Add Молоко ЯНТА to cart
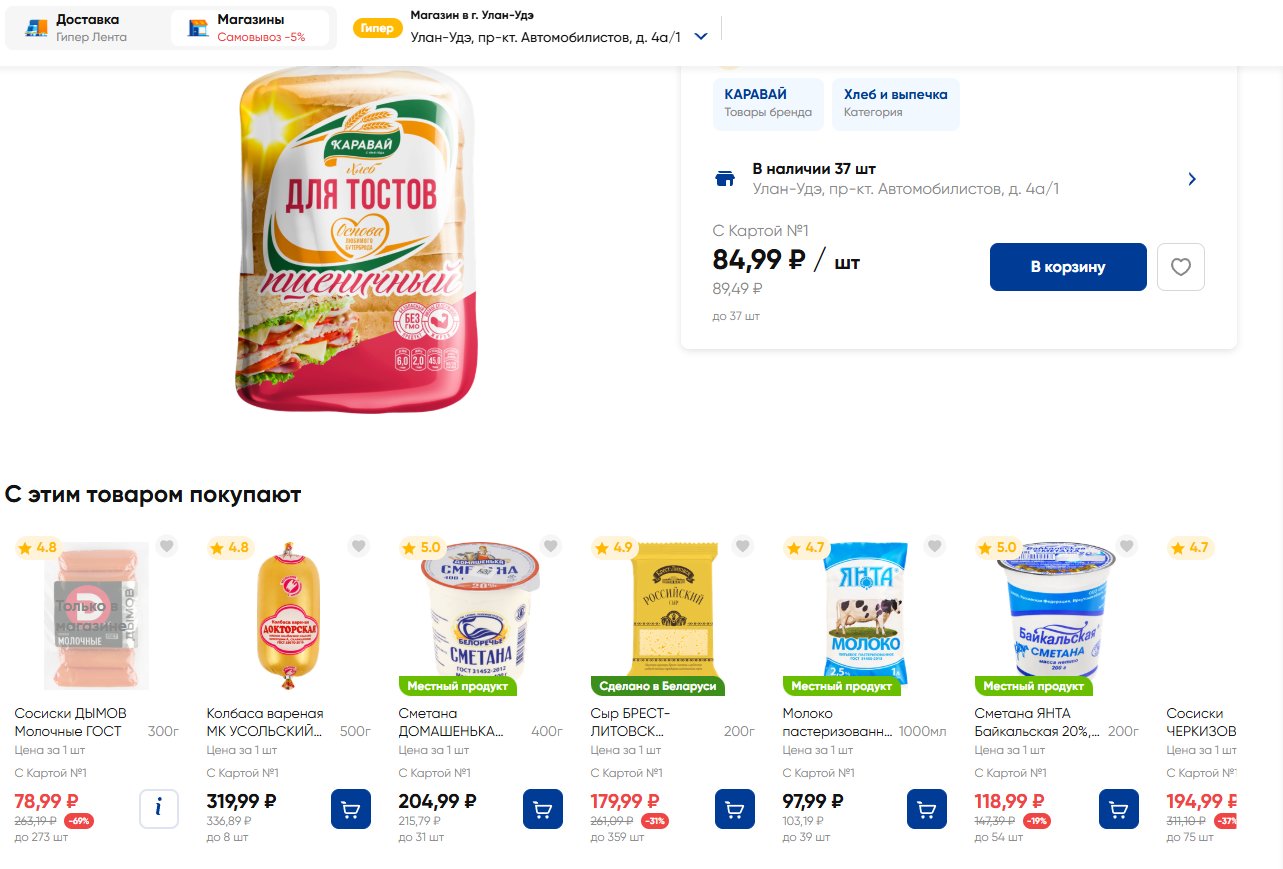This screenshot has width=1283, height=869. 927,809
